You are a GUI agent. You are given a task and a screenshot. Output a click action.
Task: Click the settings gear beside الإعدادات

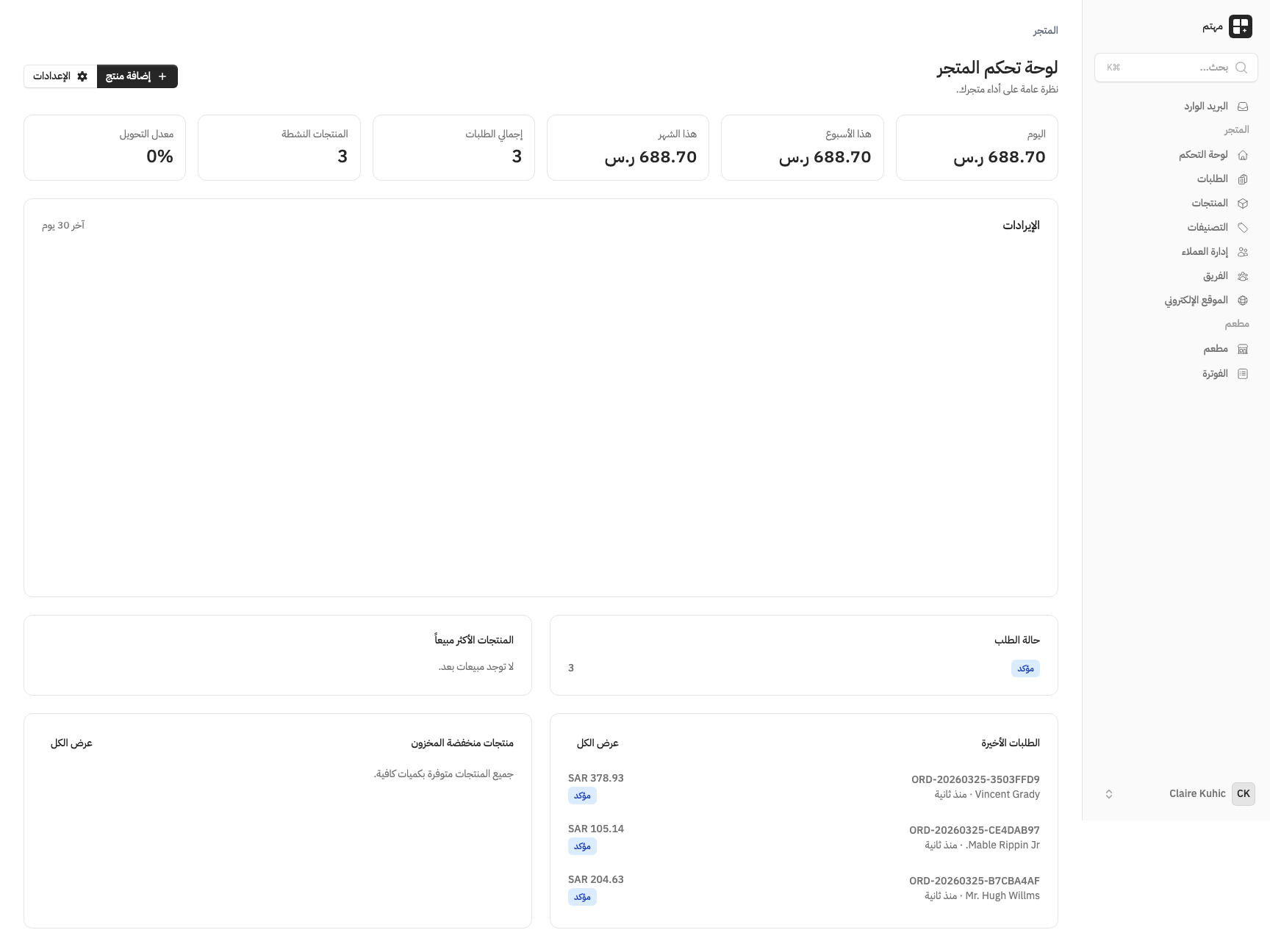point(82,76)
